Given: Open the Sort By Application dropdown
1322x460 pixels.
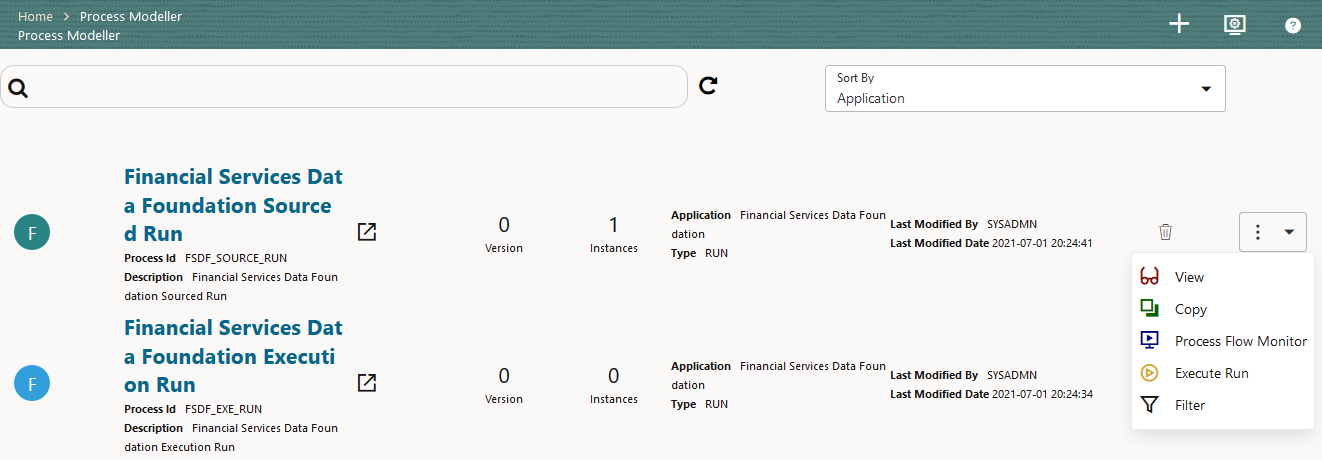Looking at the screenshot, I should [1025, 89].
